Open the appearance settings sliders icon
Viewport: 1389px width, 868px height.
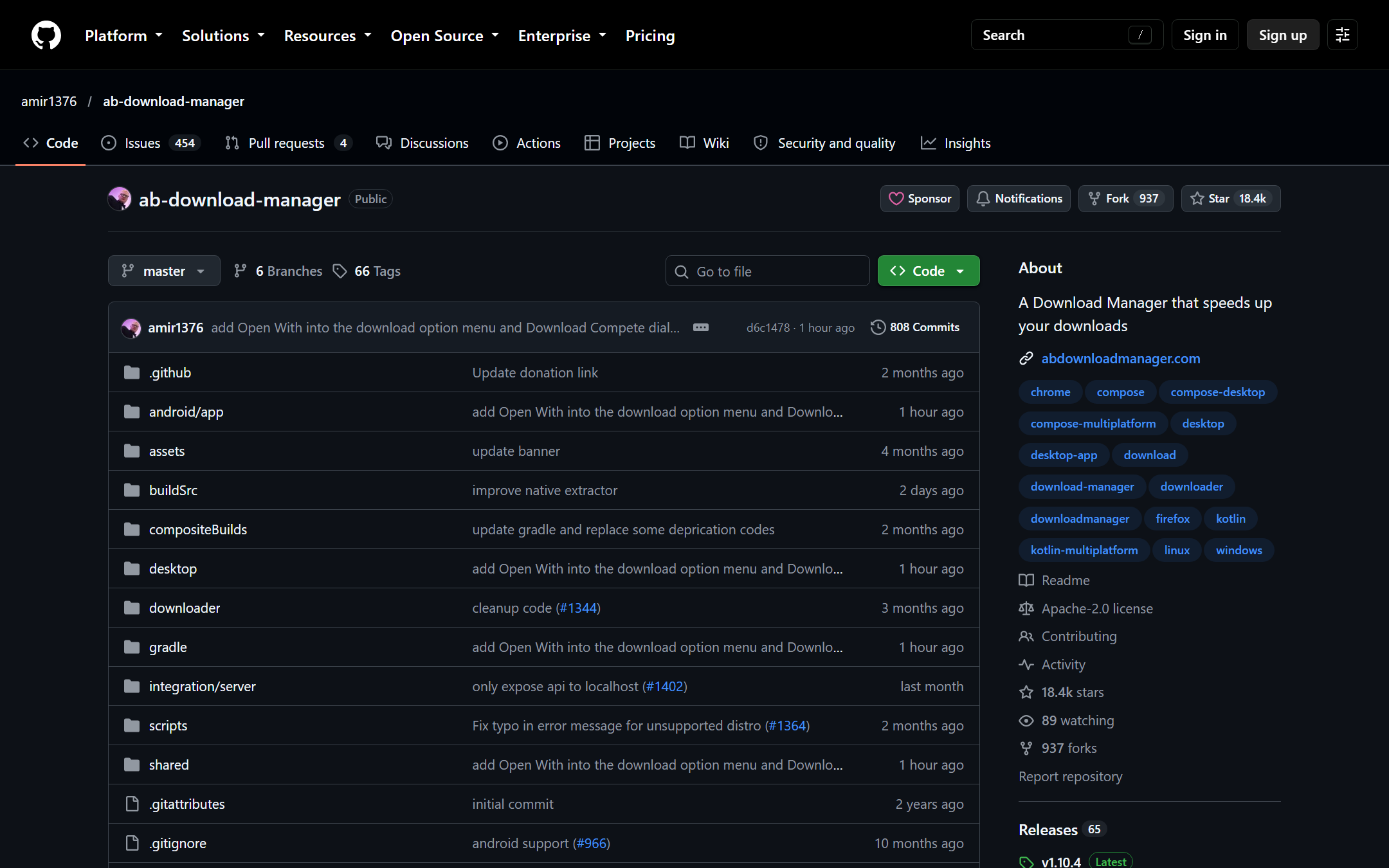[1342, 35]
